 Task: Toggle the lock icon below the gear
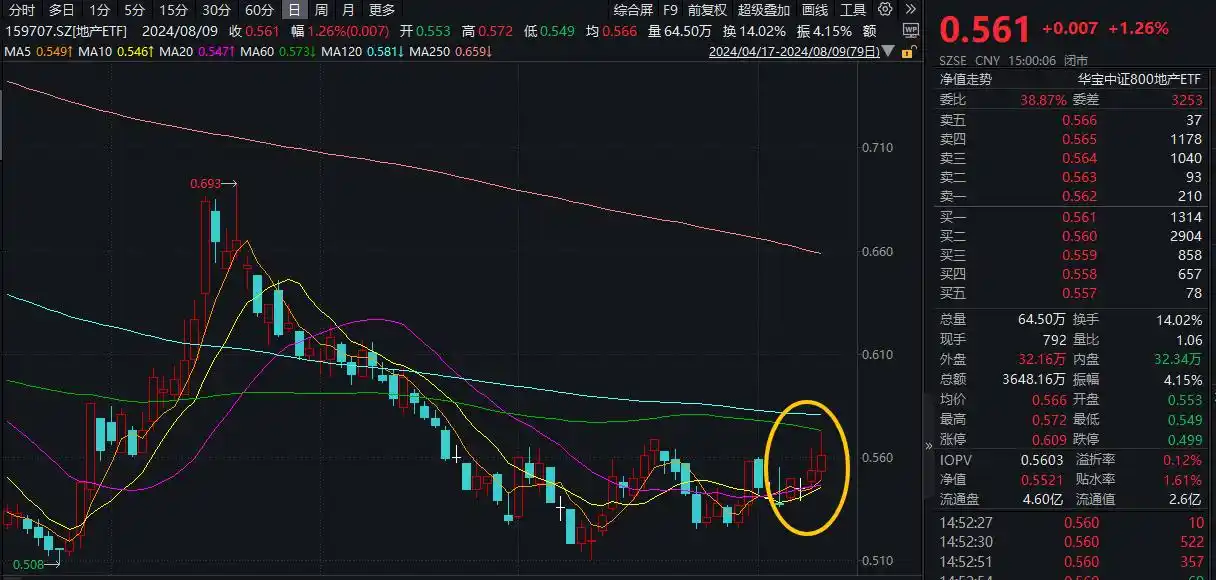tap(908, 52)
